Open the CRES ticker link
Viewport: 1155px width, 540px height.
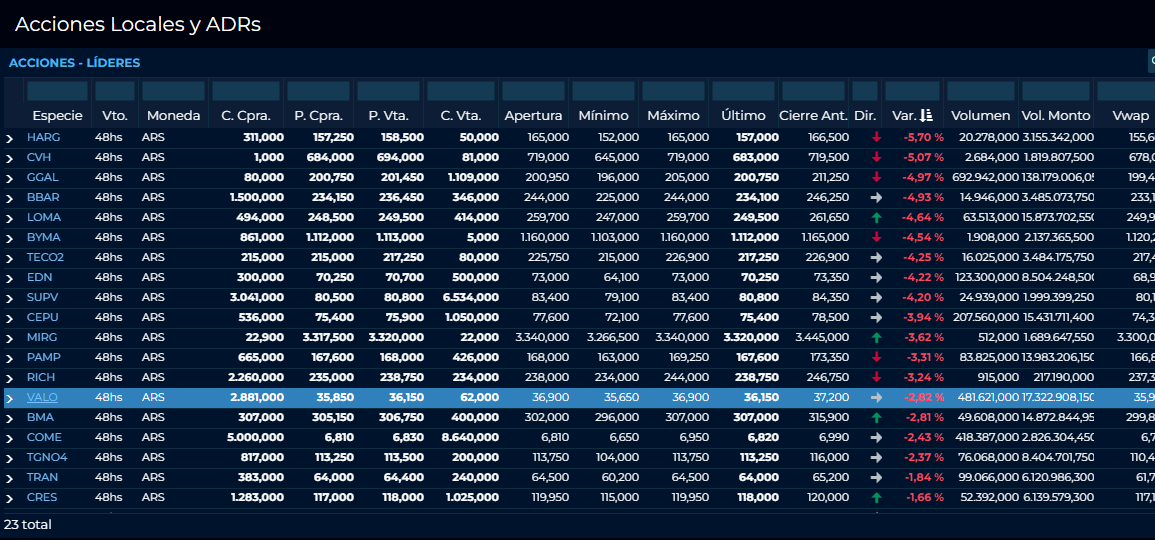(x=42, y=497)
